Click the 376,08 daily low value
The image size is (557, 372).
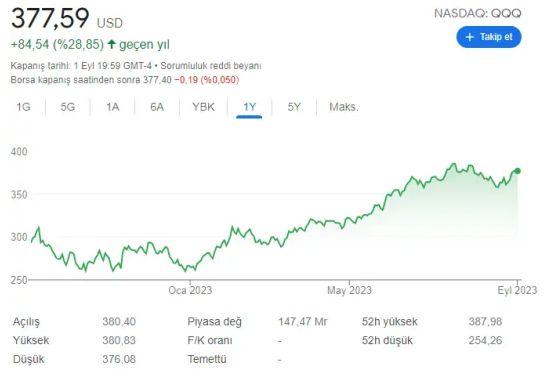click(x=119, y=359)
